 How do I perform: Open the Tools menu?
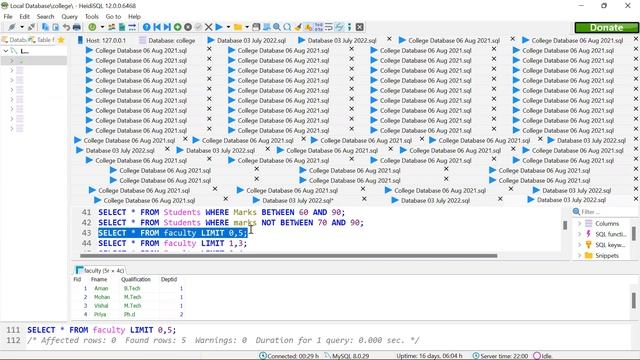[92, 17]
